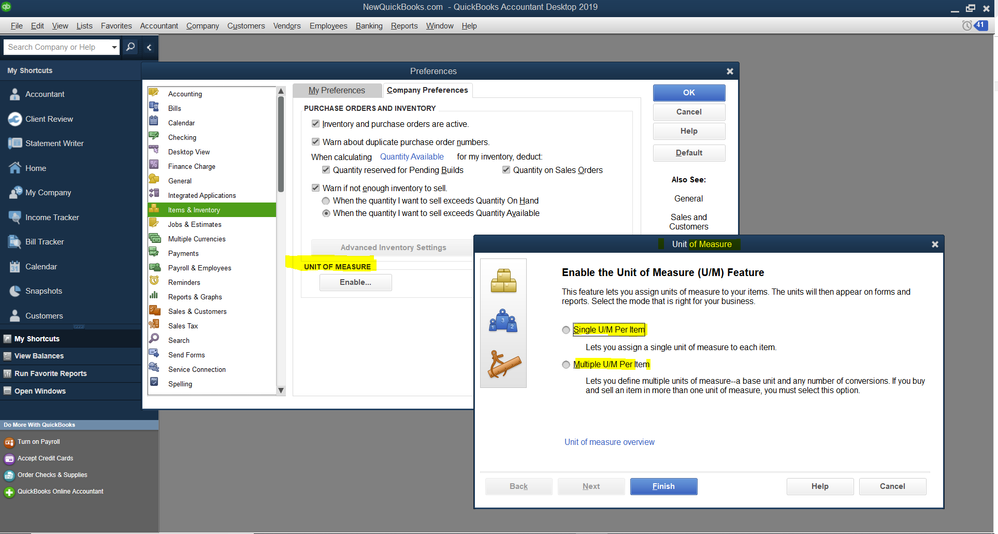
Task: Click Default button in Preferences
Action: (x=689, y=153)
